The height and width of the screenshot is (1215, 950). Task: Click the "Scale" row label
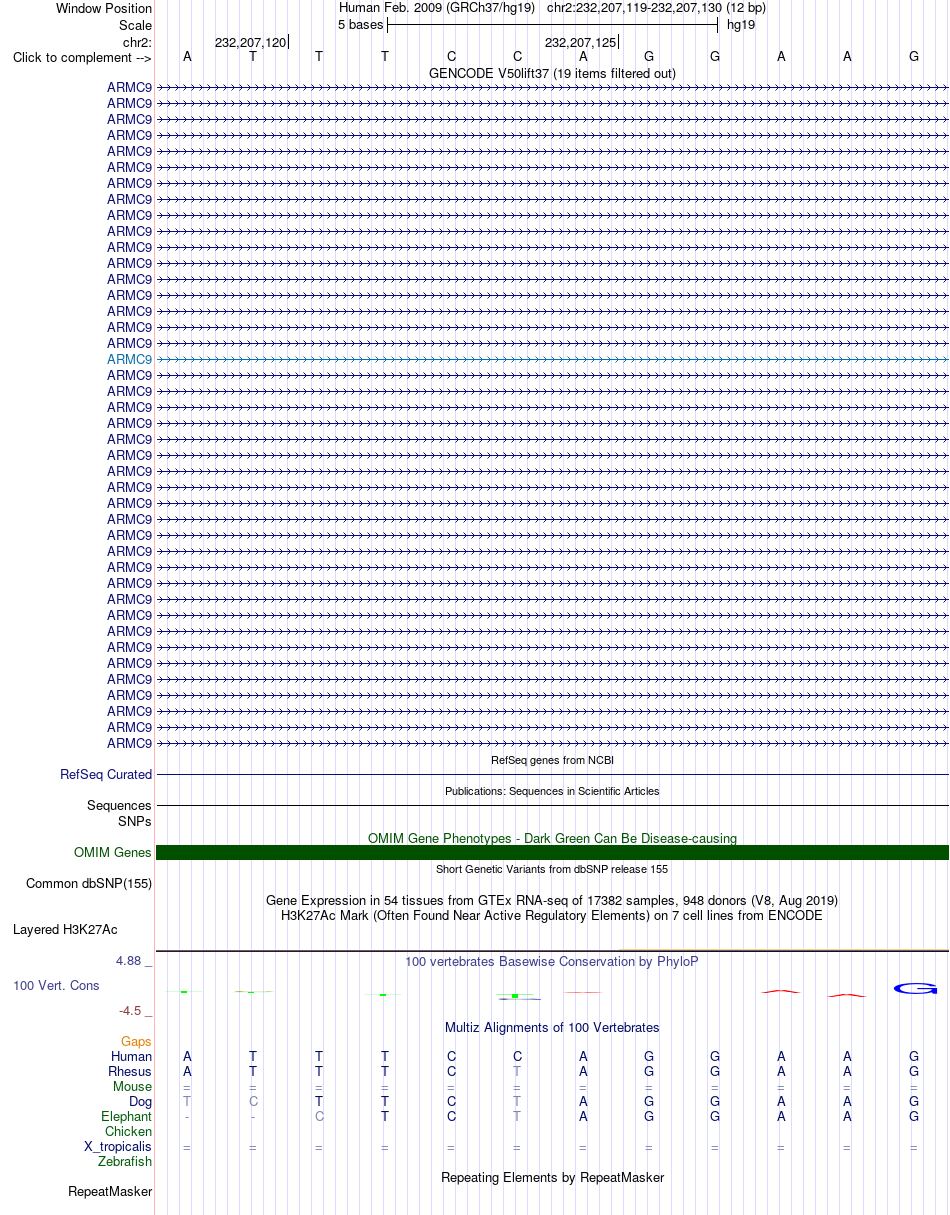[135, 25]
